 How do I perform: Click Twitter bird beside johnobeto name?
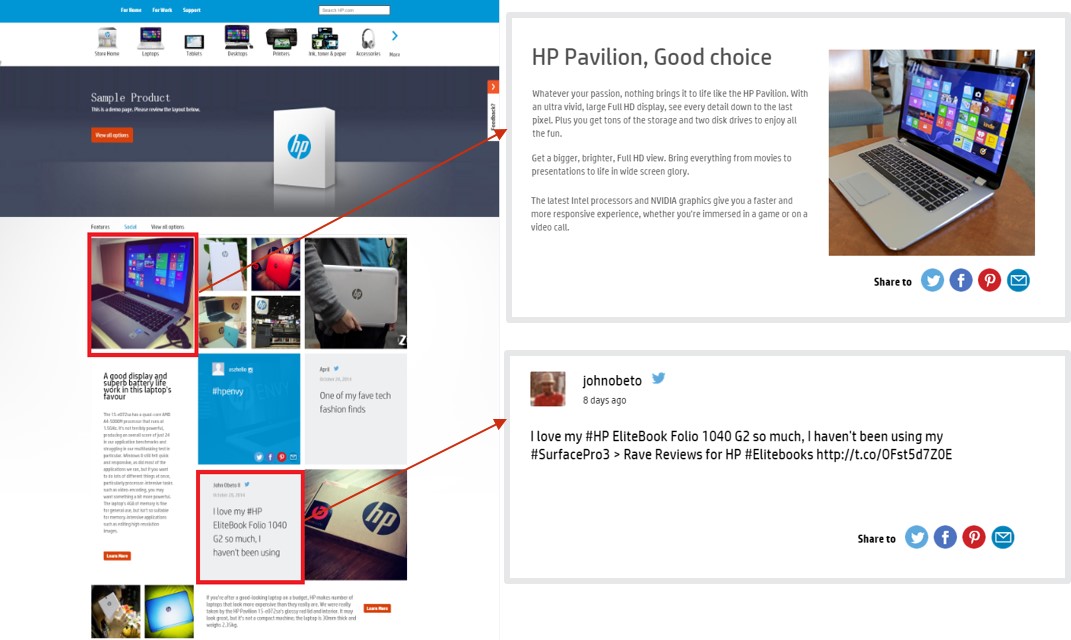point(658,378)
